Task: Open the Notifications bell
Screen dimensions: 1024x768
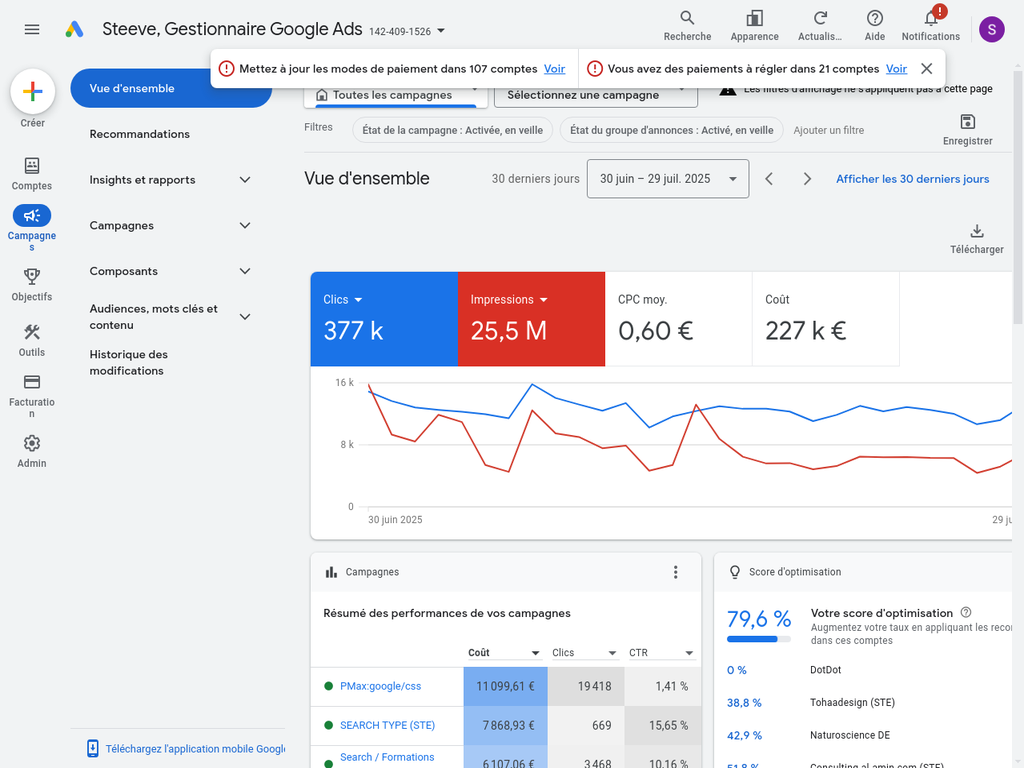Action: [931, 26]
